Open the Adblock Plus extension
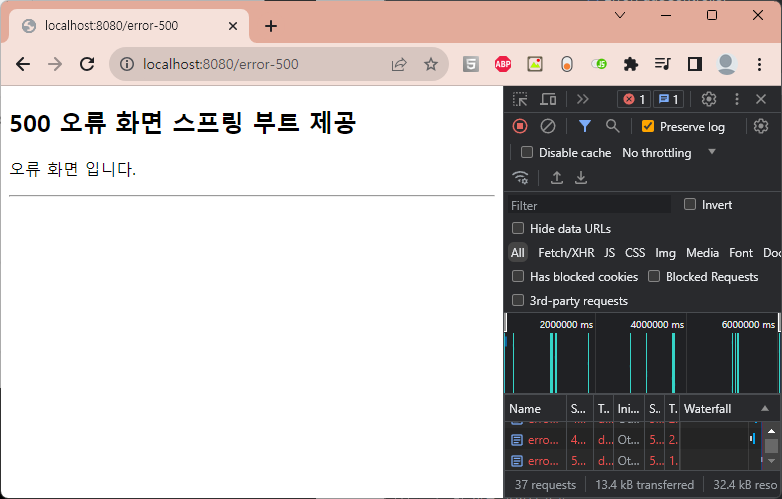Screen dimensions: 782x499 click(503, 64)
